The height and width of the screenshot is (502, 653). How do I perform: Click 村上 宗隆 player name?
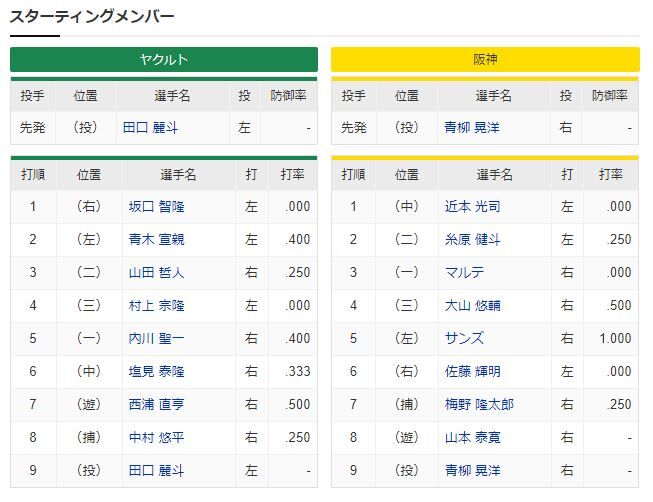pos(156,306)
